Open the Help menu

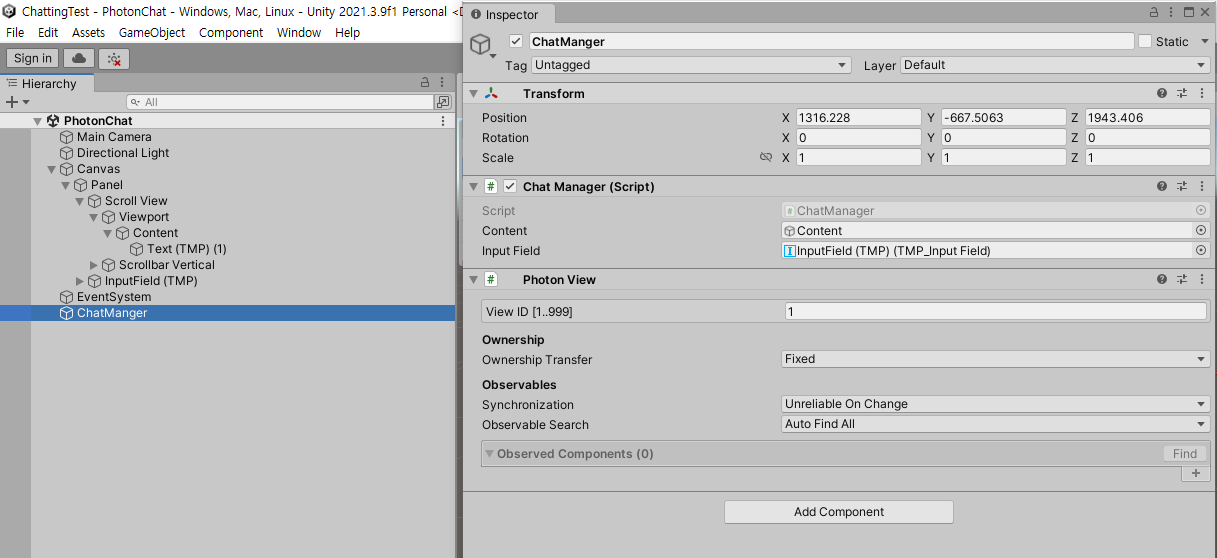pos(348,33)
